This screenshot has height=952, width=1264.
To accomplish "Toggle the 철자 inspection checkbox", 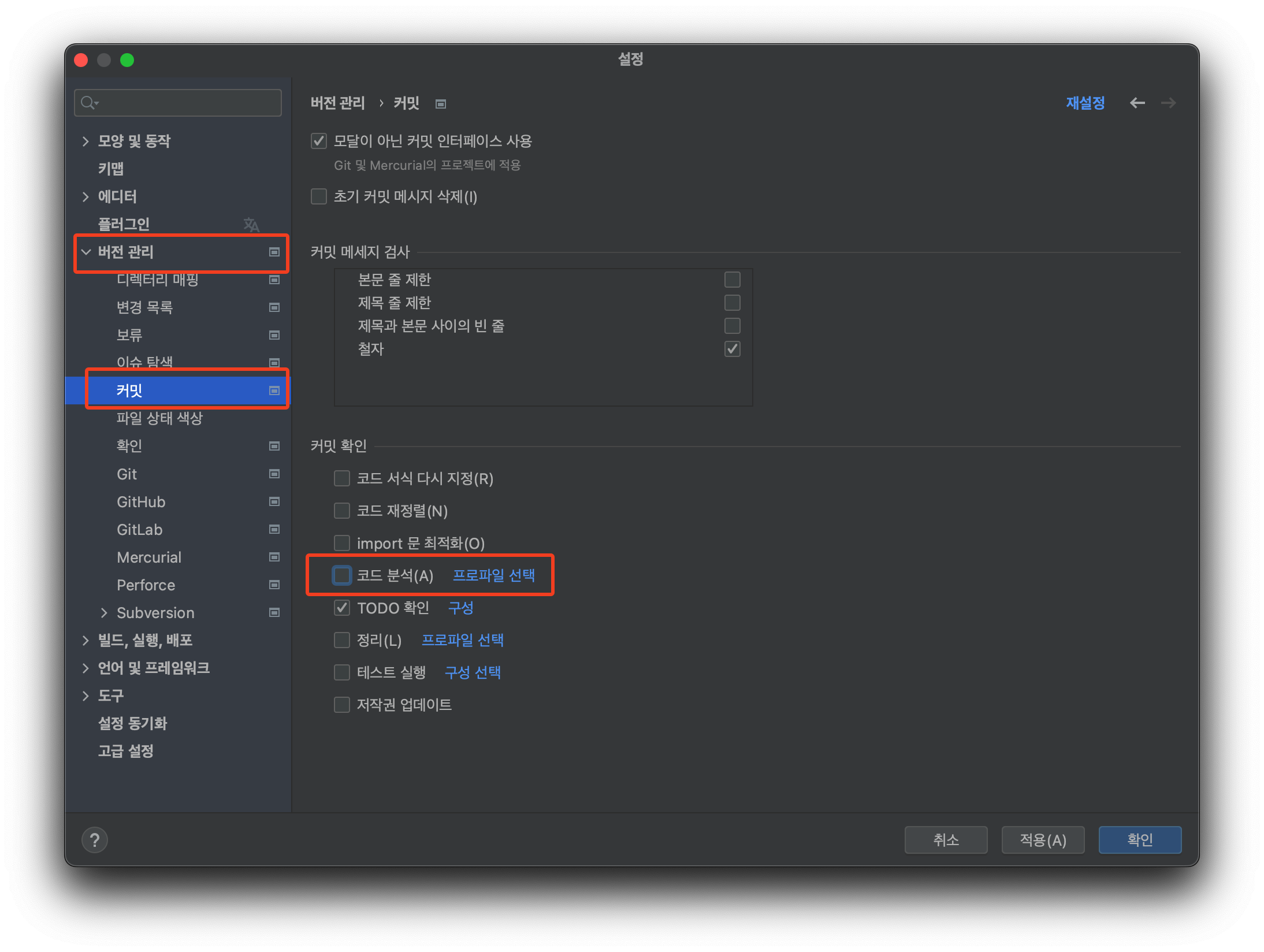I will click(x=732, y=349).
